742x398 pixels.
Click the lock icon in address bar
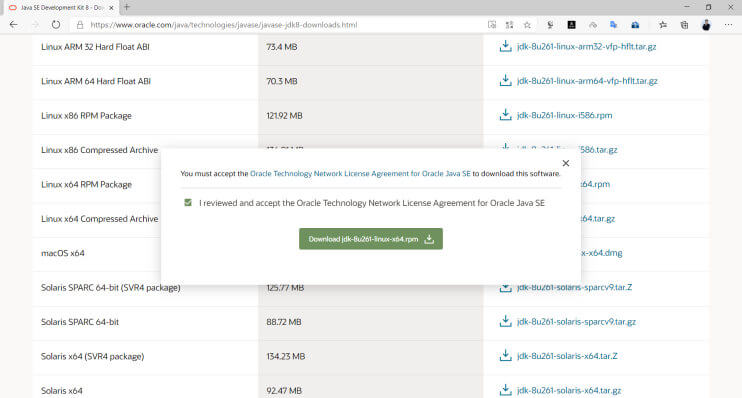tap(80, 25)
